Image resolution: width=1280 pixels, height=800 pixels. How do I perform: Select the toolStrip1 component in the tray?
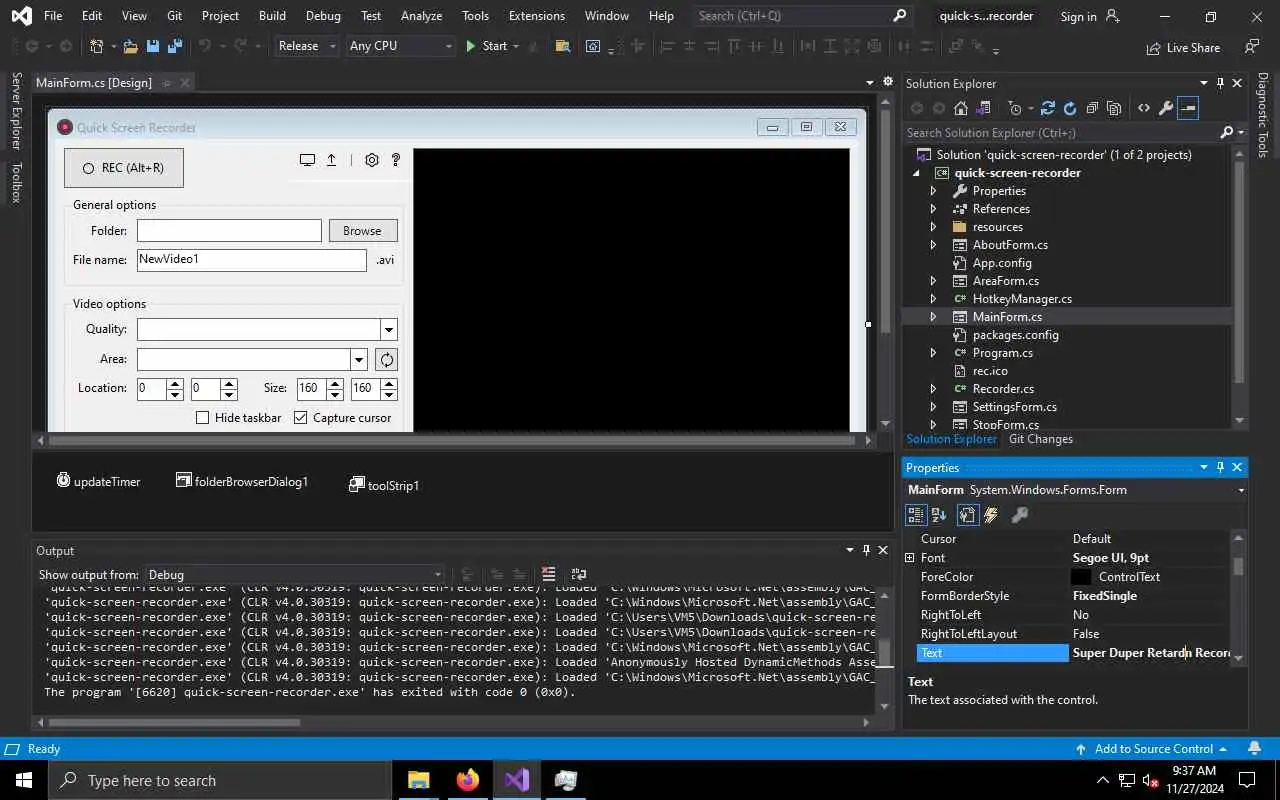[x=384, y=485]
